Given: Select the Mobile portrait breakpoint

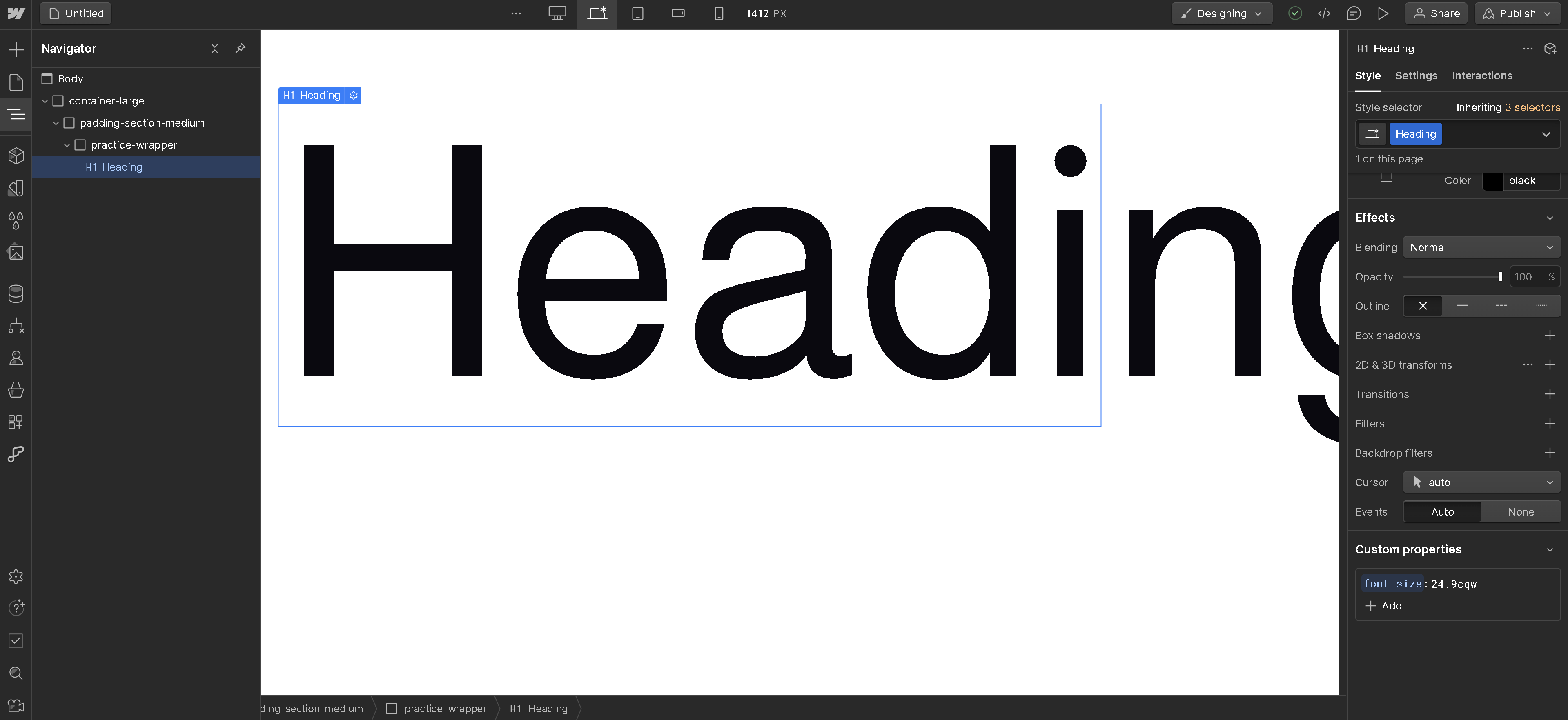Looking at the screenshot, I should pos(719,13).
